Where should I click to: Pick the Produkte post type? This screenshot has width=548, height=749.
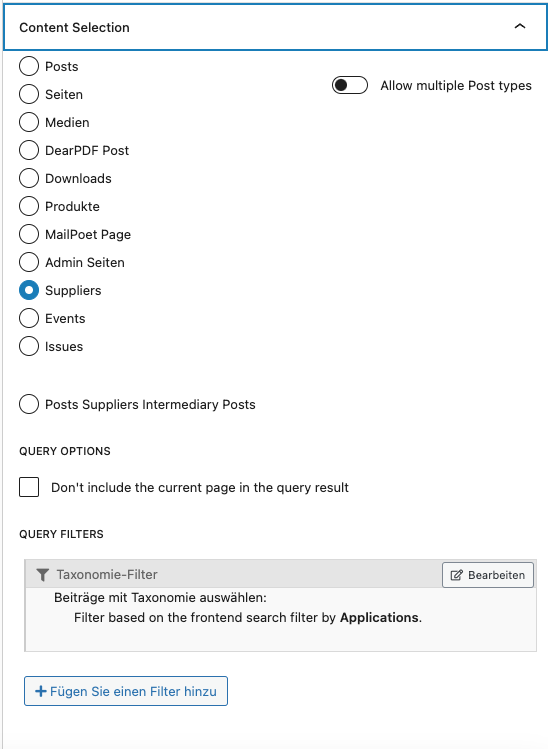(29, 206)
